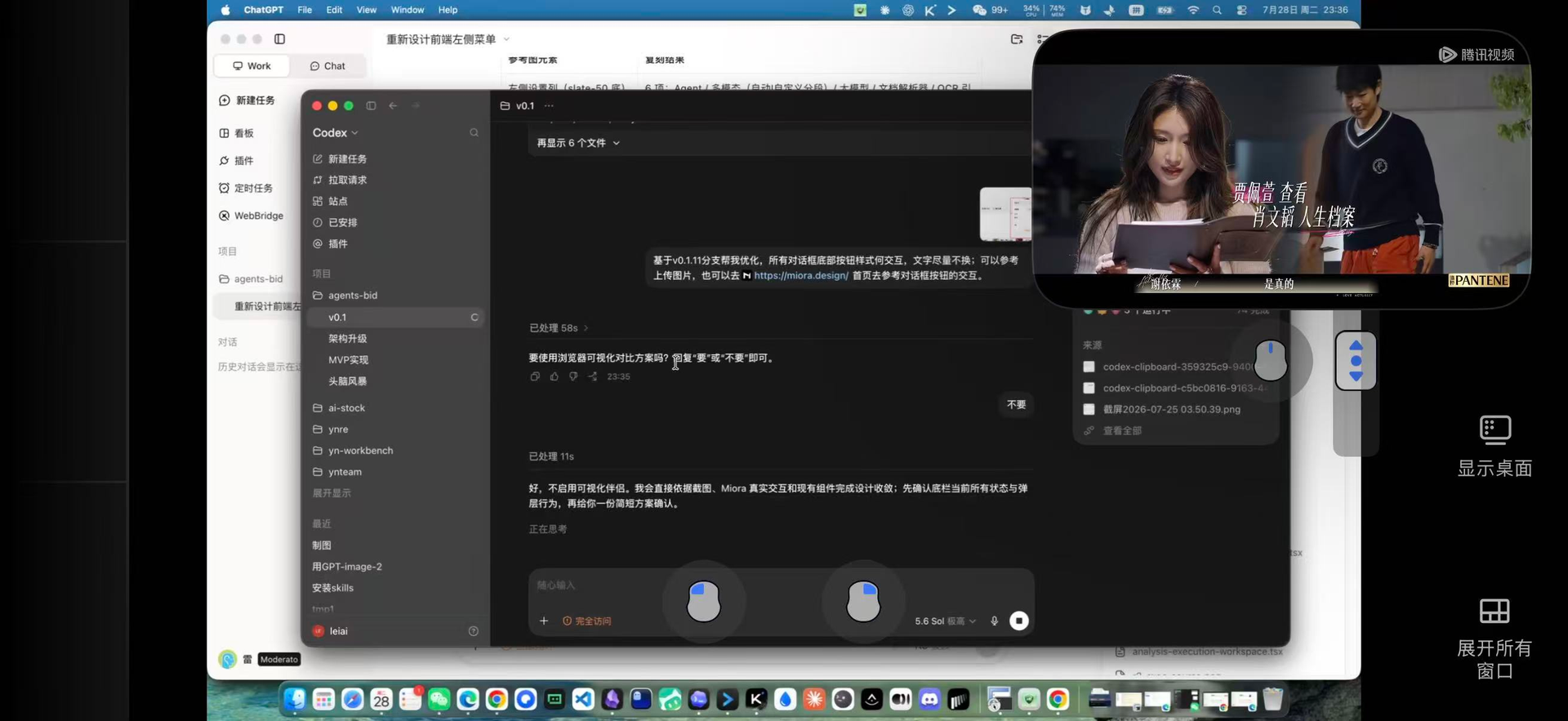Open the Codex workspace dropdown
Viewport: 1568px width, 721px height.
coord(335,132)
